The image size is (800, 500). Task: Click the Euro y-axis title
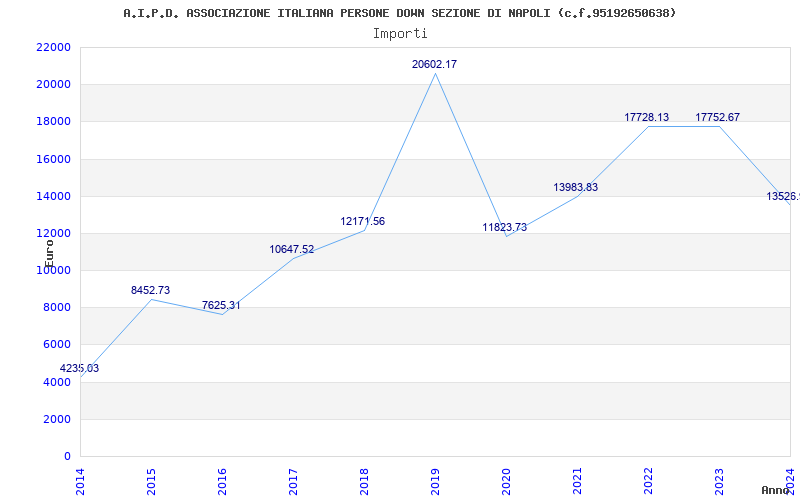click(x=49, y=253)
